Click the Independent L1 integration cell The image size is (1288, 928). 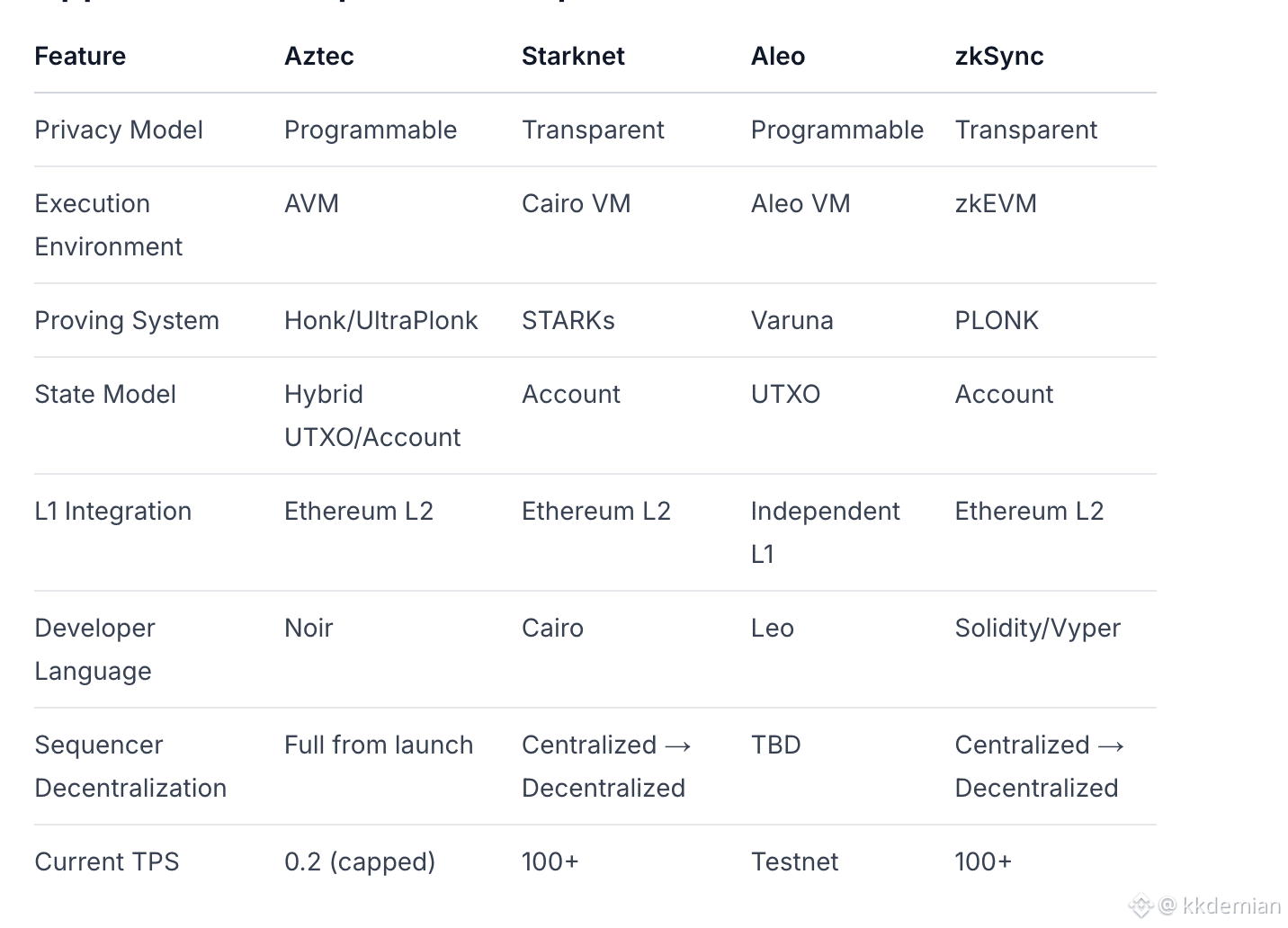pyautogui.click(x=825, y=531)
